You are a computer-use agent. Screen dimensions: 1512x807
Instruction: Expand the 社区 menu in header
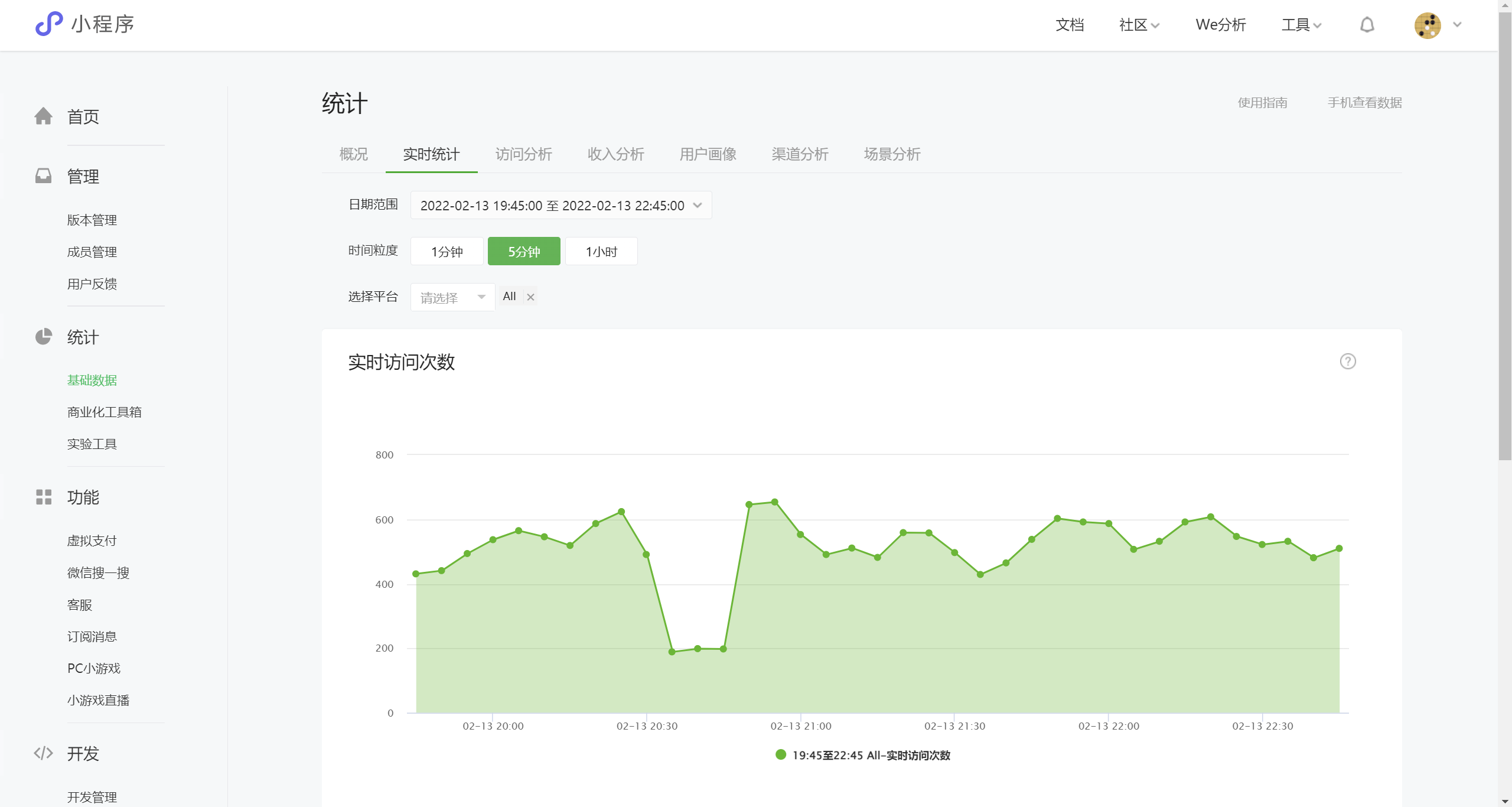click(1139, 25)
